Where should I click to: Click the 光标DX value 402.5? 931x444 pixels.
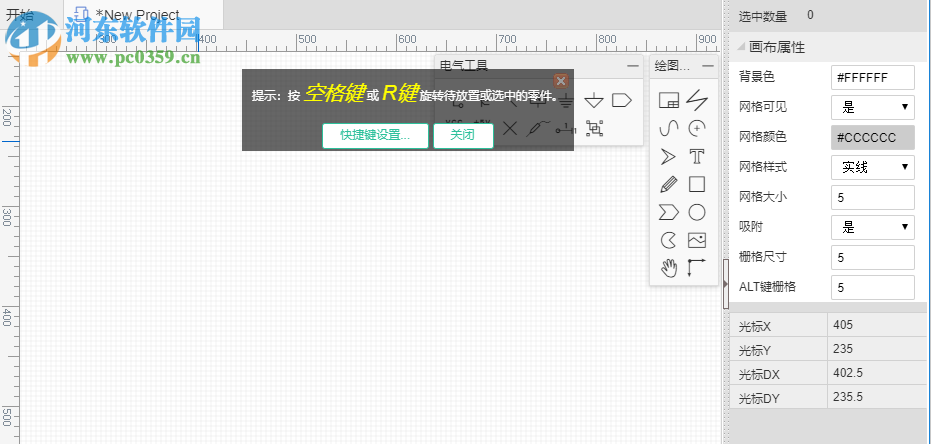pos(848,373)
